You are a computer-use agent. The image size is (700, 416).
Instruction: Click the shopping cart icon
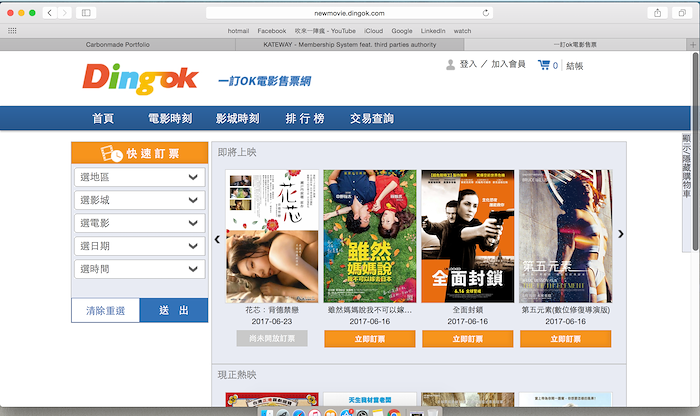pos(544,65)
